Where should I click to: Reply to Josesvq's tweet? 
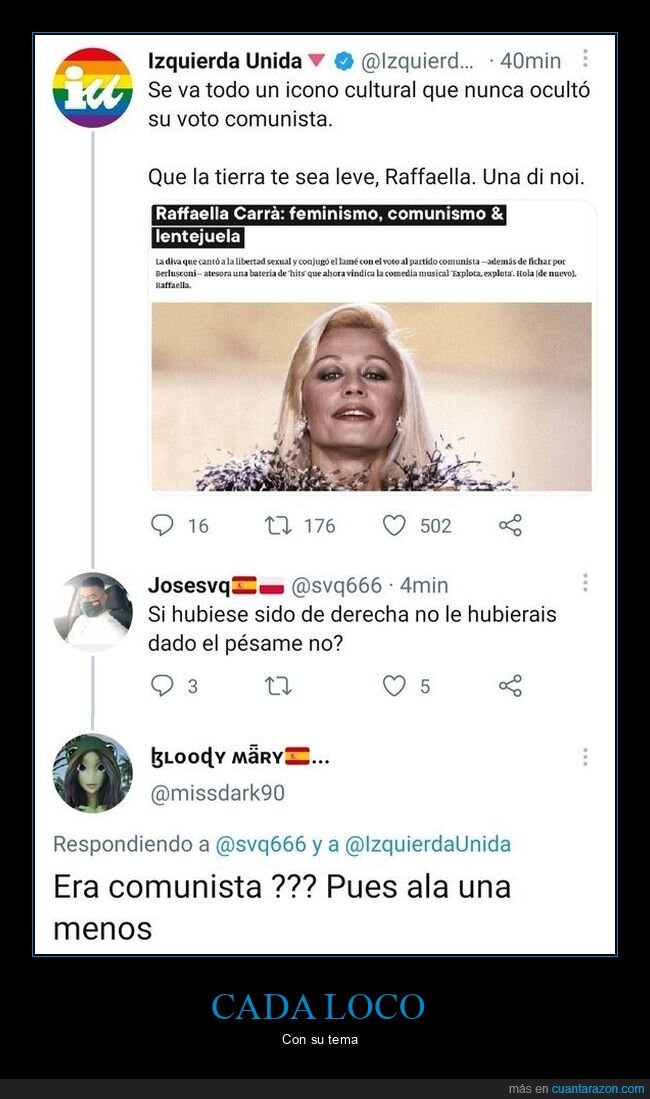(162, 685)
